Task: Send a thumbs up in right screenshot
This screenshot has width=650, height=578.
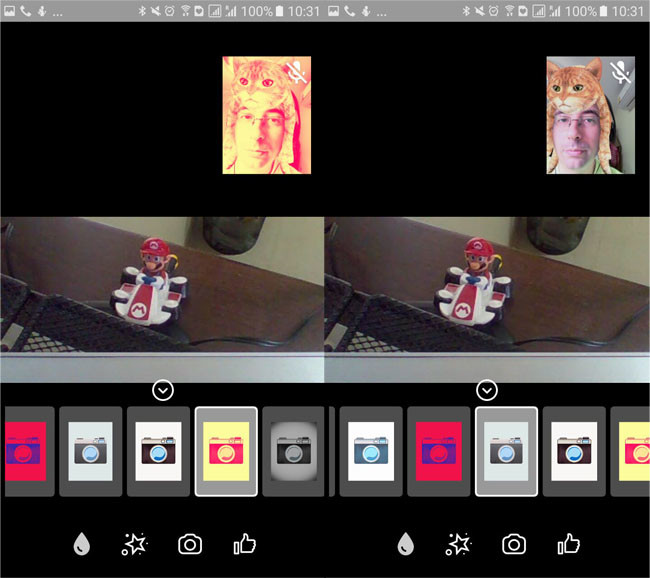Action: click(569, 544)
